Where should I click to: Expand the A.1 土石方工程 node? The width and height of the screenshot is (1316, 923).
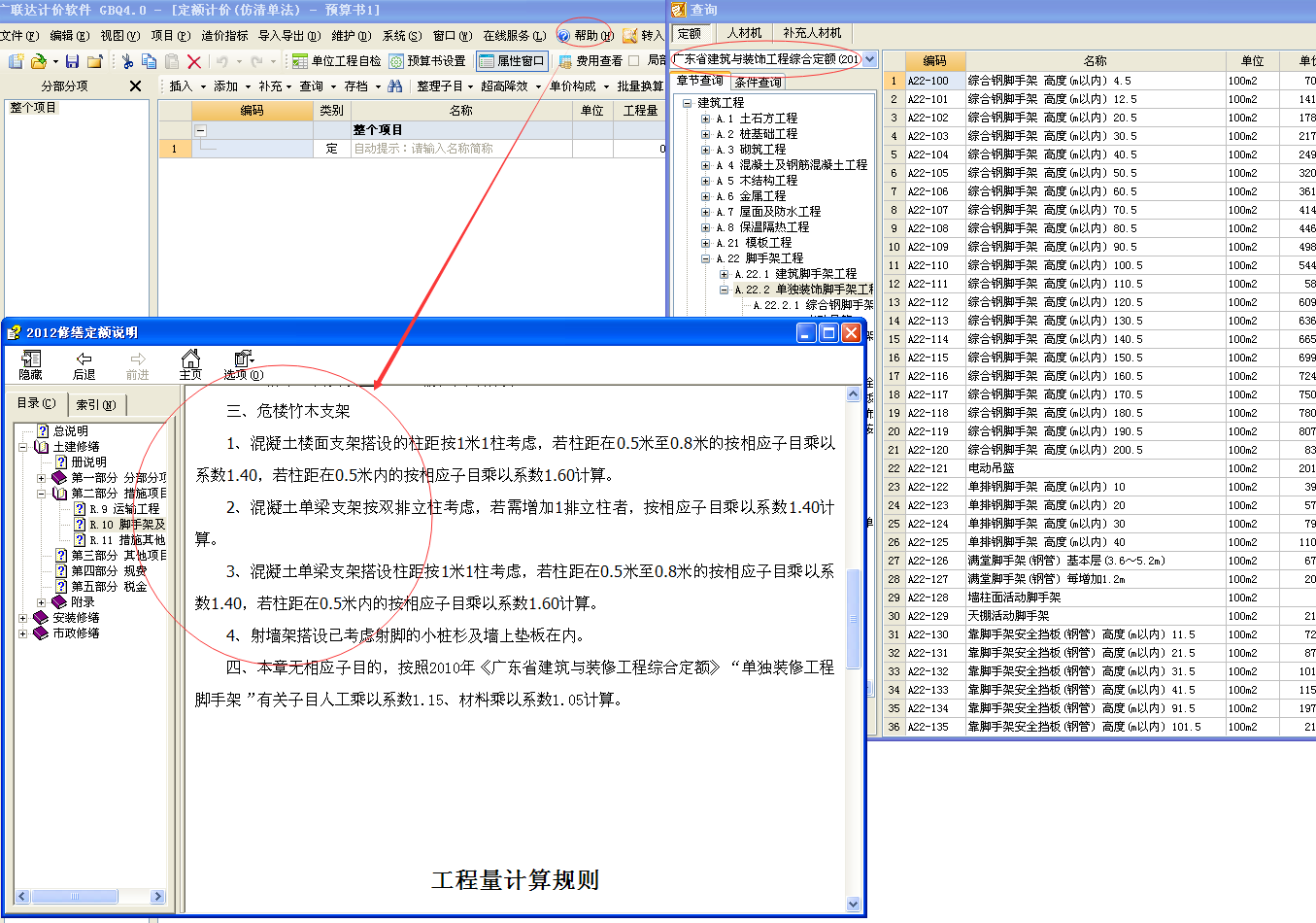tap(706, 119)
